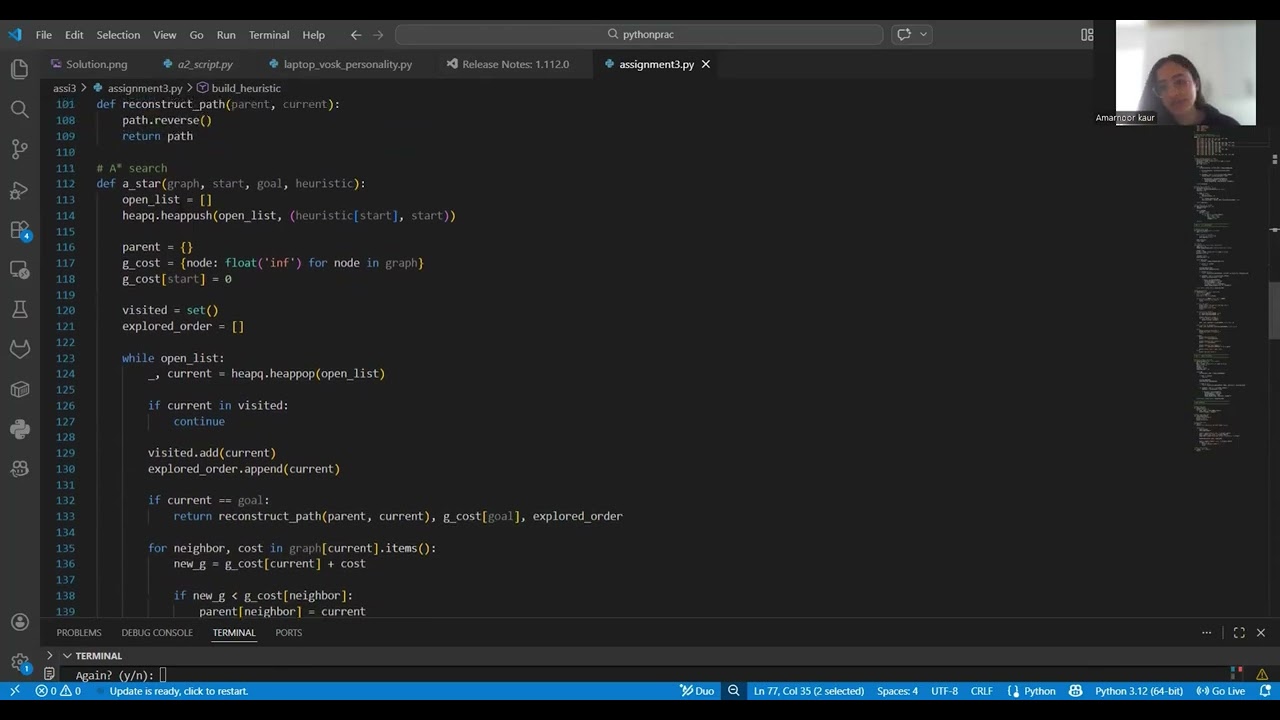Screen dimensions: 1280x720
Task: Change the Python 3.12 (64-bit) interpreter
Action: (1138, 691)
